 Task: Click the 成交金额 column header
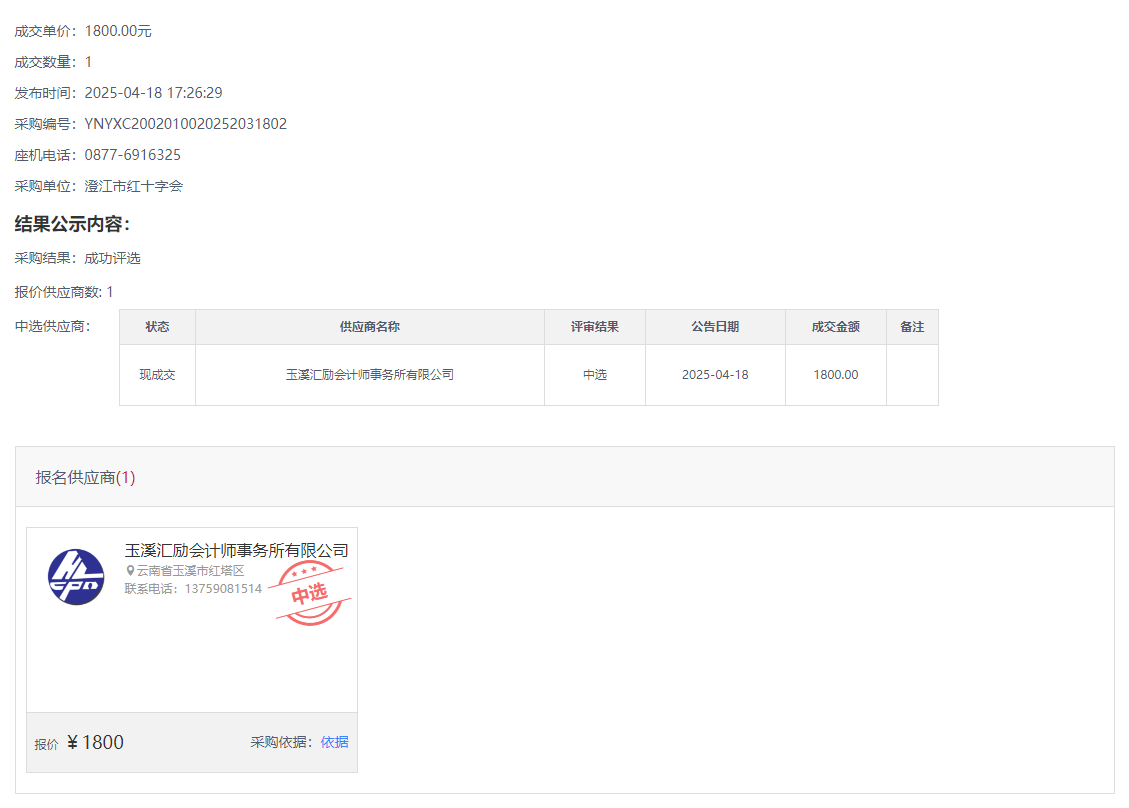point(835,327)
